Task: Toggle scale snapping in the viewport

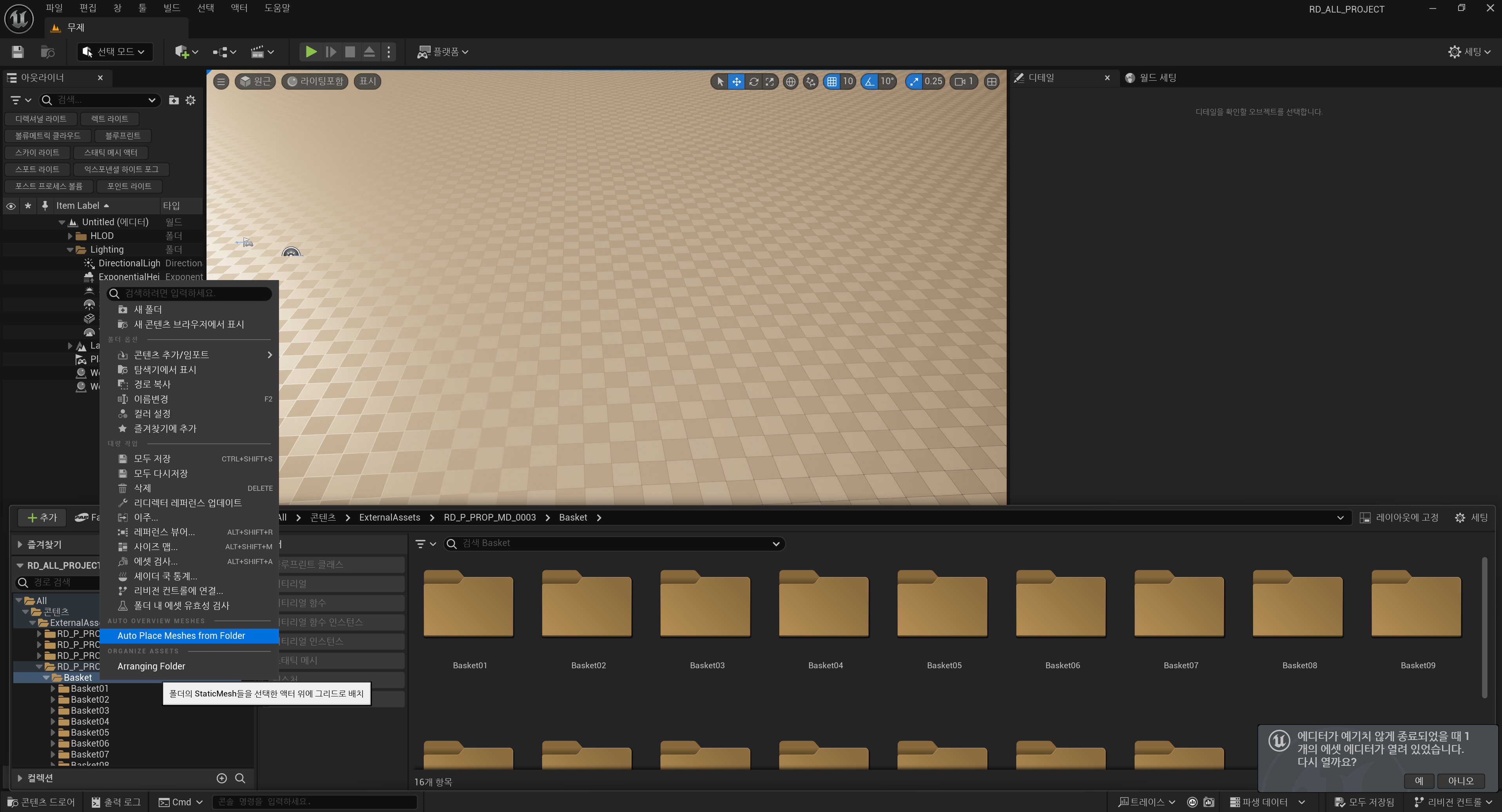Action: point(914,81)
